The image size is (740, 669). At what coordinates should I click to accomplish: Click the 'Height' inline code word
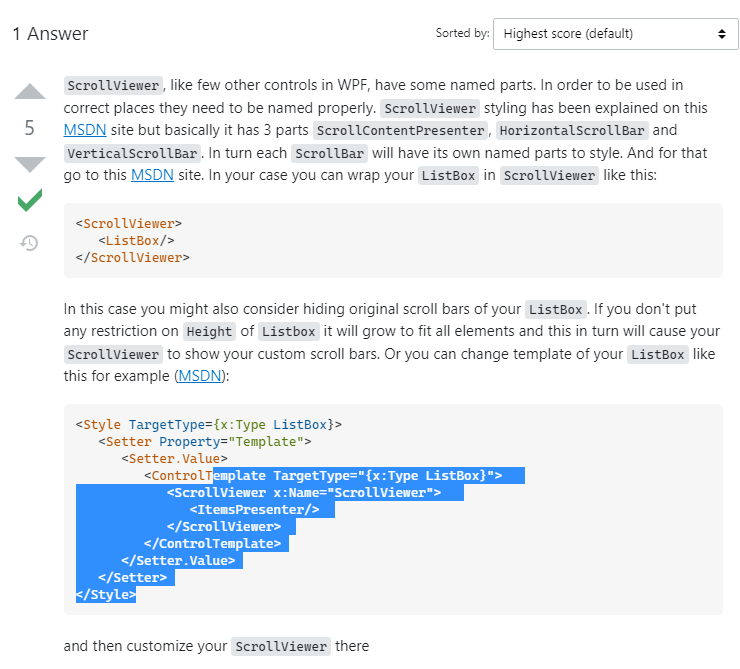[208, 331]
